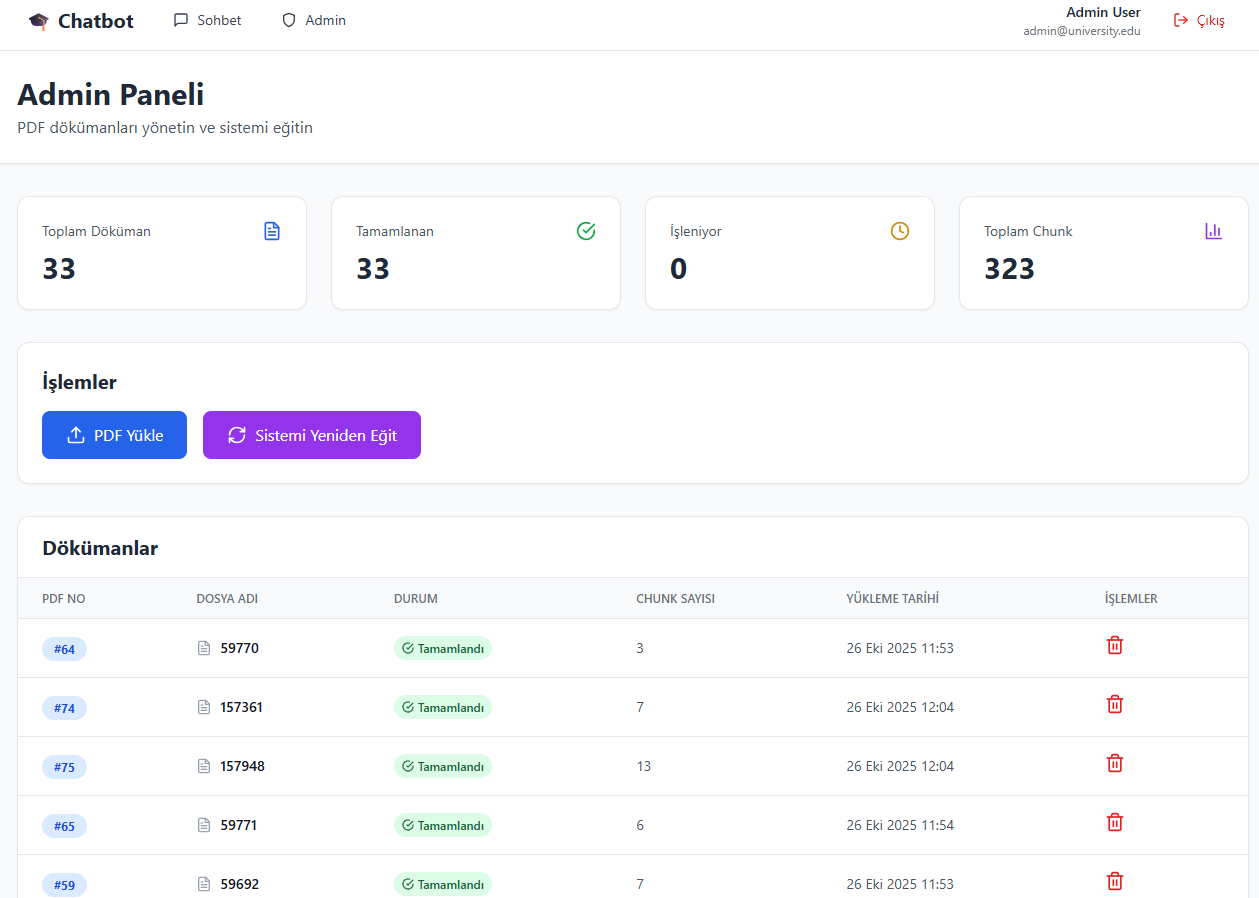Select the #64 PDF number badge

click(64, 649)
